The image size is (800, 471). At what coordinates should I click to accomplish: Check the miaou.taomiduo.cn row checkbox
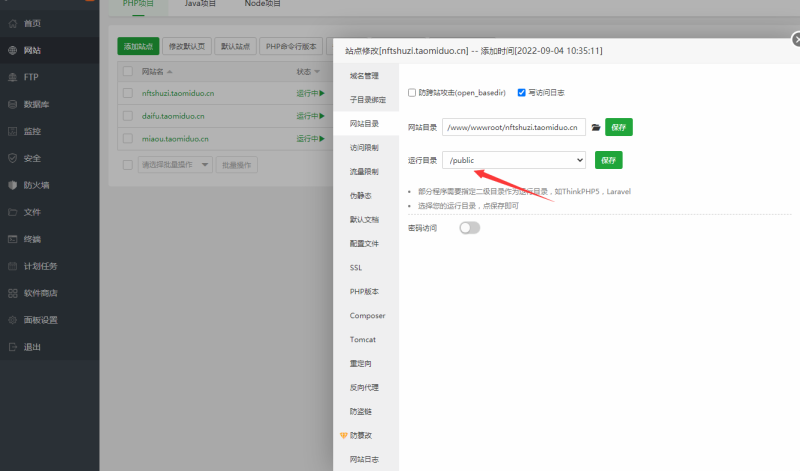pyautogui.click(x=128, y=138)
